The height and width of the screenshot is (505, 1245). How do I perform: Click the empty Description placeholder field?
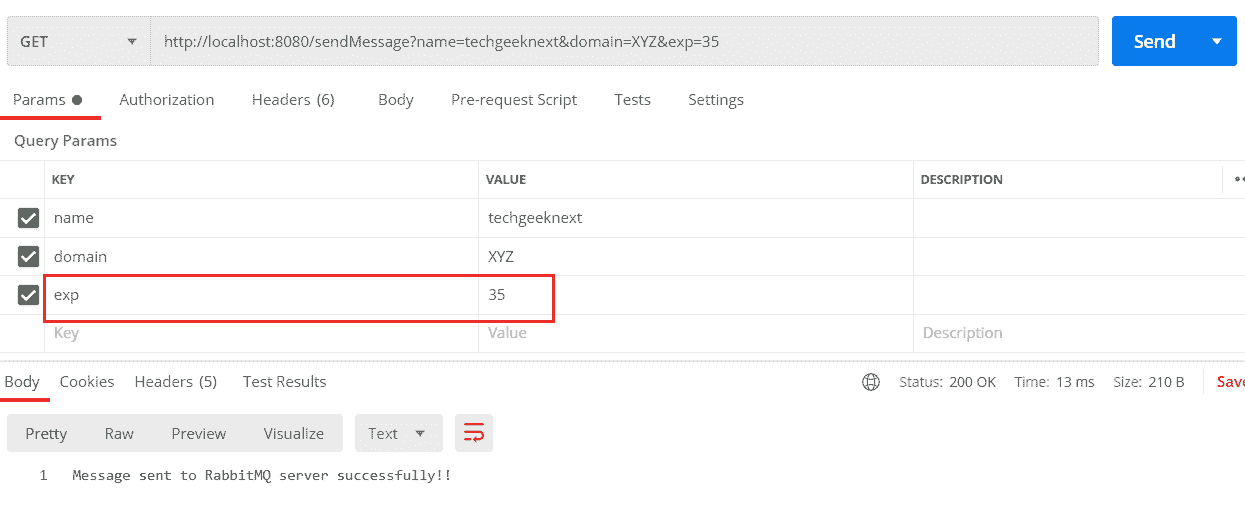tap(1079, 333)
